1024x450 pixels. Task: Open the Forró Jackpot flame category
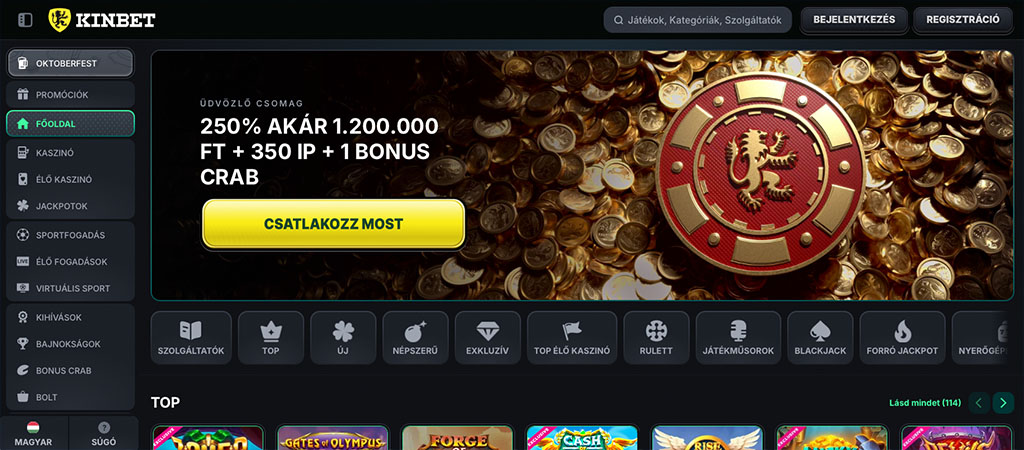tap(903, 338)
